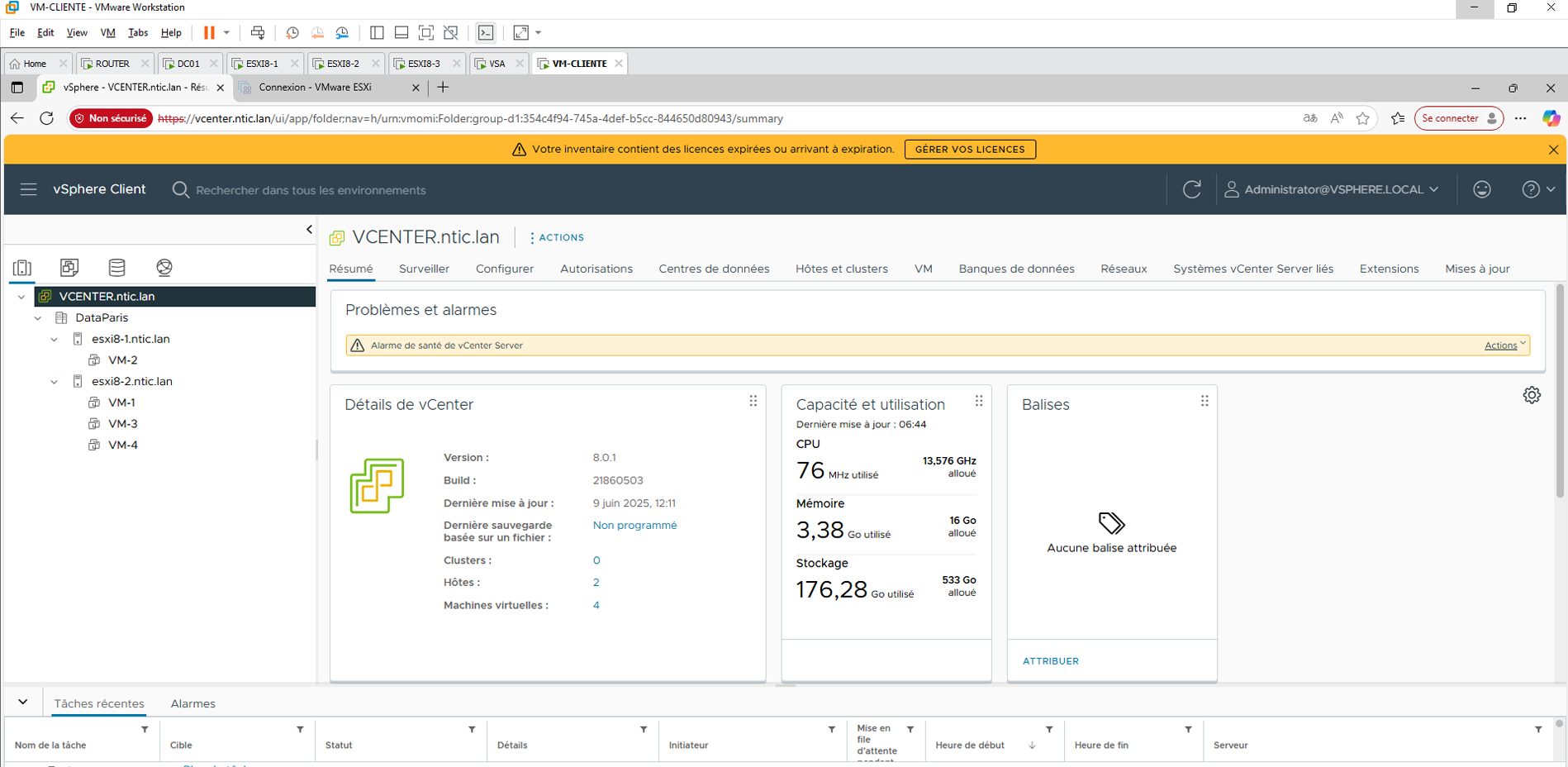Select DataParis datacenter in the tree
The width and height of the screenshot is (1568, 767).
(101, 317)
